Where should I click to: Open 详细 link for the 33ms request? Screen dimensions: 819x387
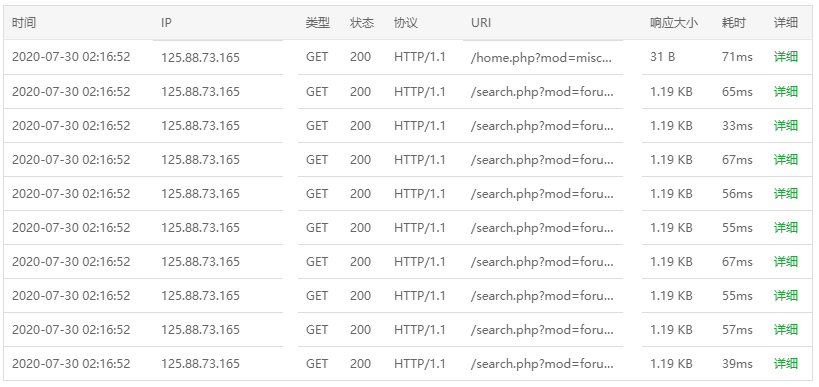(786, 125)
